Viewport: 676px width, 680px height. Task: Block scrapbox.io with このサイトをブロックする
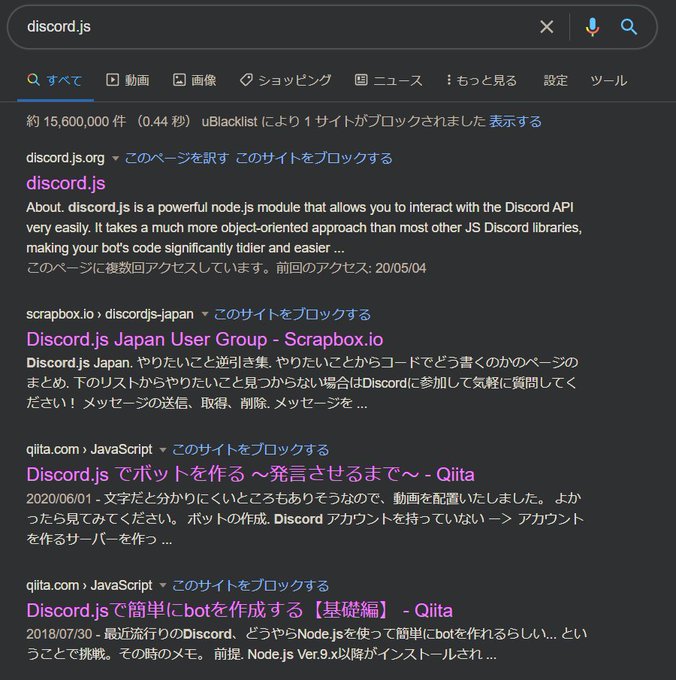tap(292, 314)
